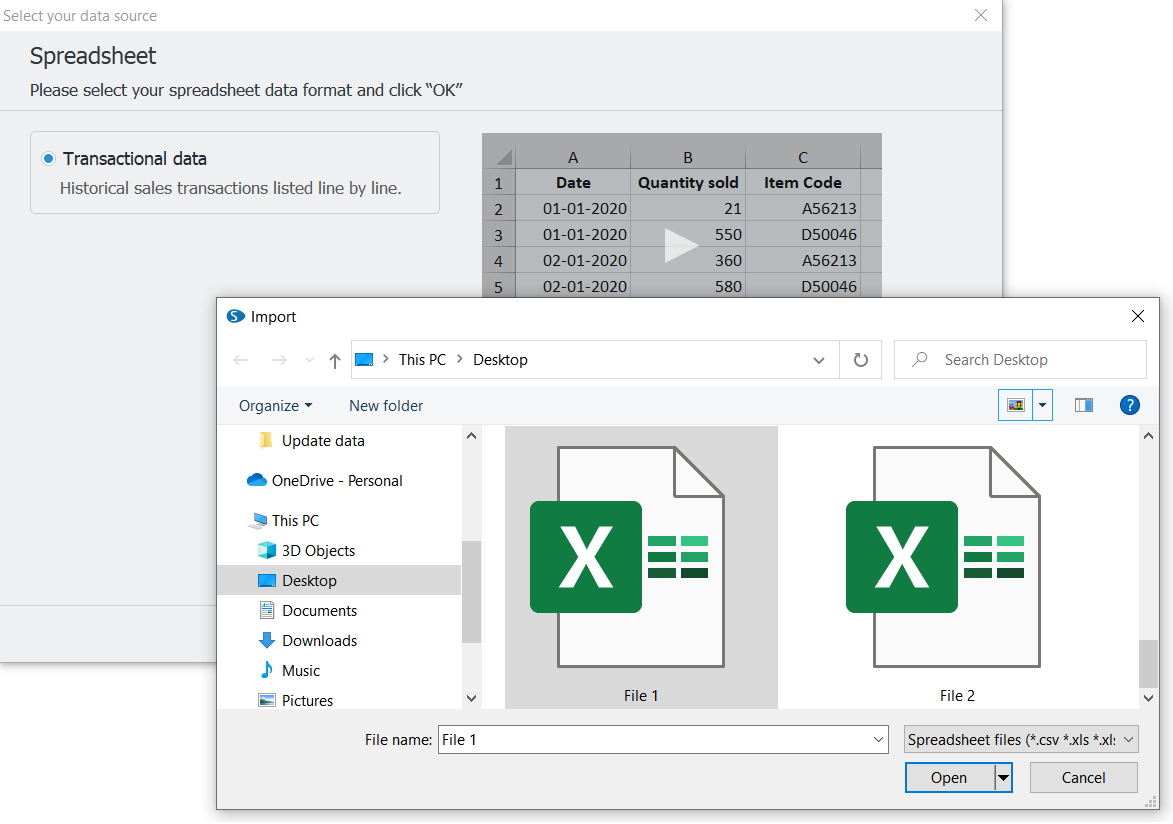This screenshot has width=1173, height=824.
Task: Expand the view options dropdown arrow
Action: click(x=1043, y=405)
